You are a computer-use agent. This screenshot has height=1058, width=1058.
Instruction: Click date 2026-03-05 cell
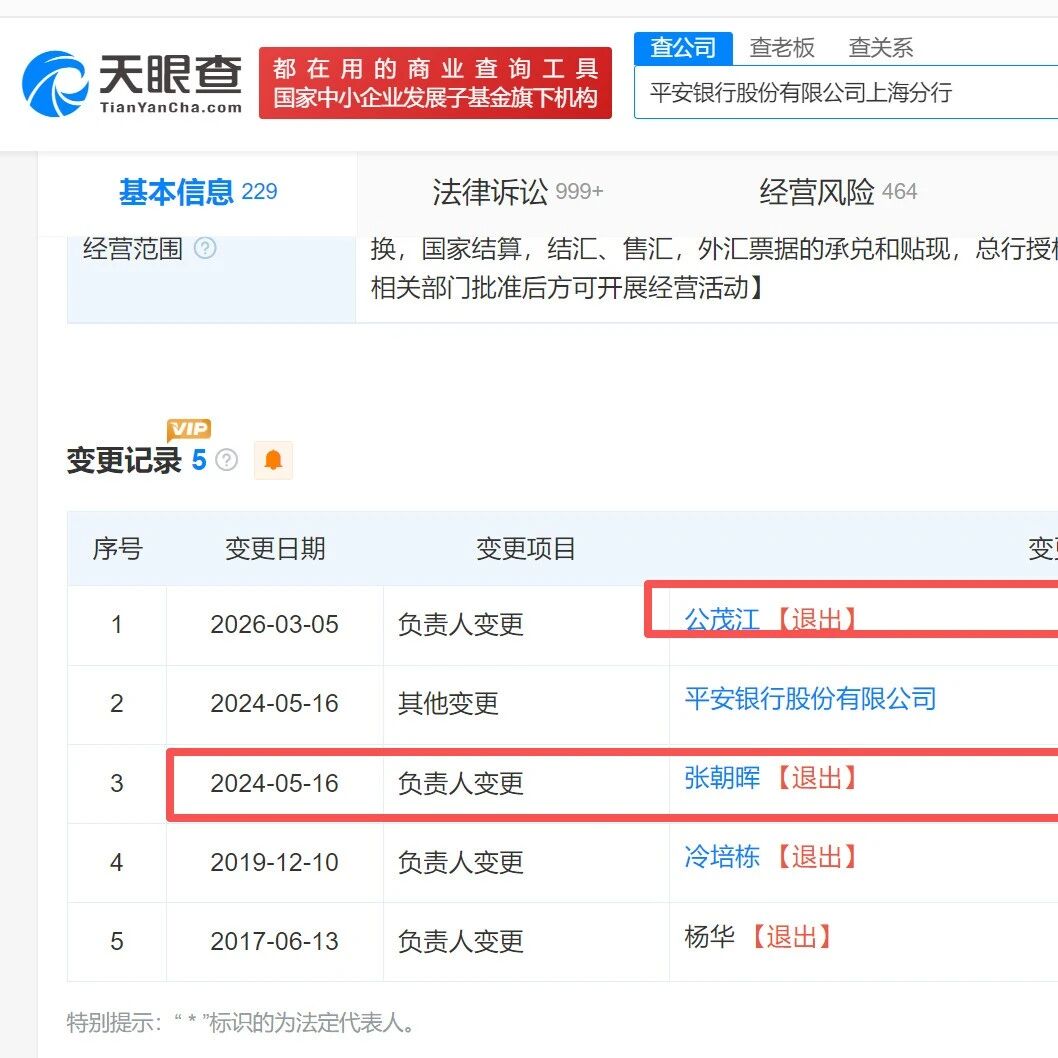tap(275, 625)
